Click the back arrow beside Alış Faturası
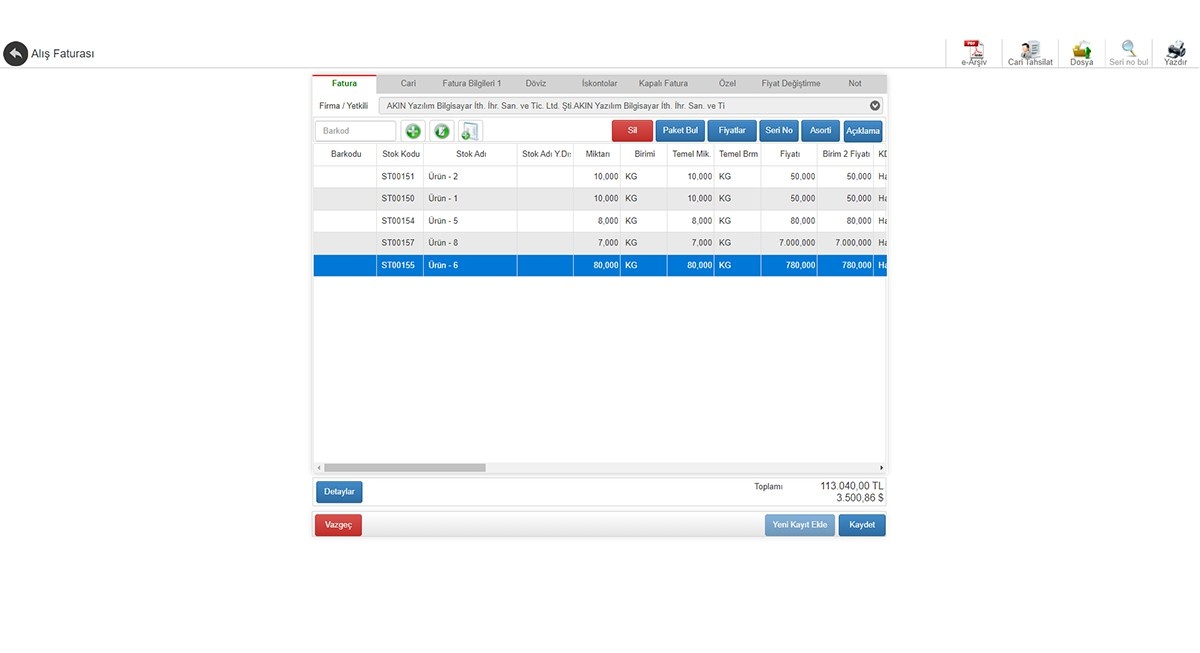Screen dimensions: 1200x653 (15, 53)
